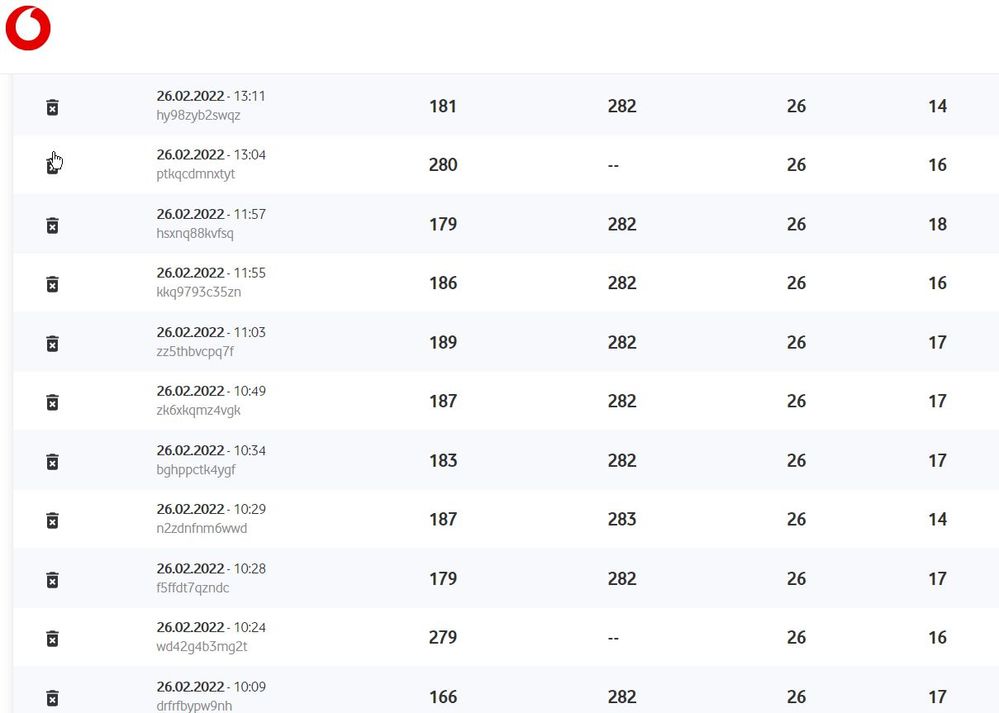Viewport: 999px width, 713px height.
Task: Click the 283 value in the 10:29 row
Action: [x=622, y=519]
